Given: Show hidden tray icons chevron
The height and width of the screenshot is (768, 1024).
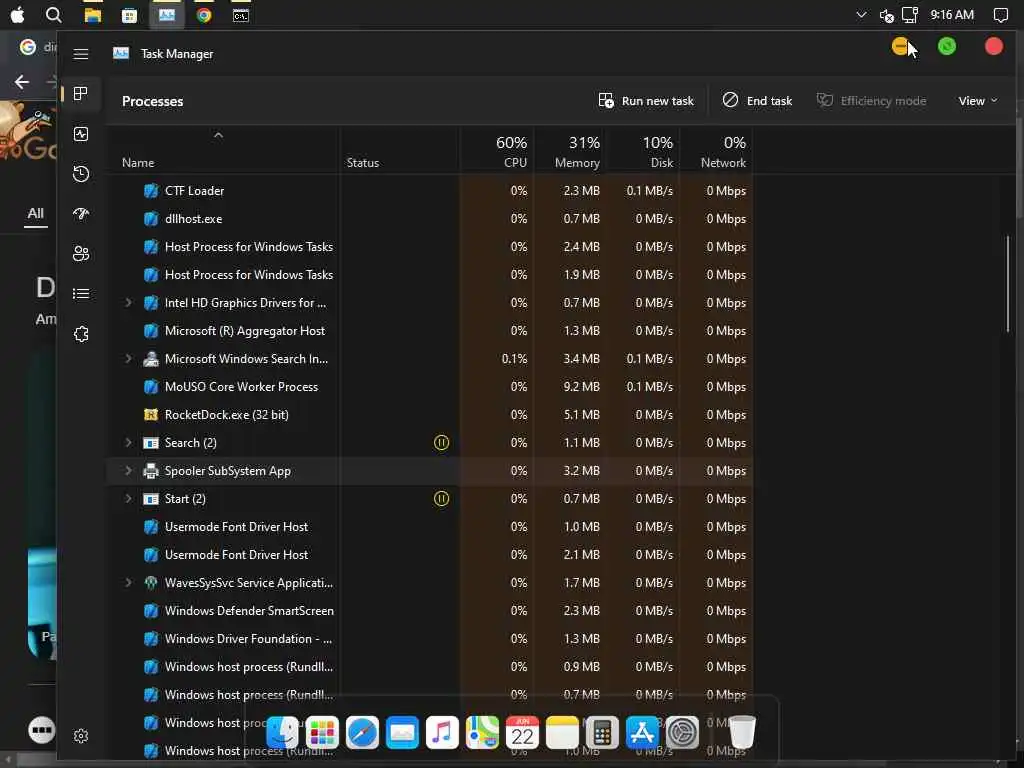Looking at the screenshot, I should click(861, 14).
